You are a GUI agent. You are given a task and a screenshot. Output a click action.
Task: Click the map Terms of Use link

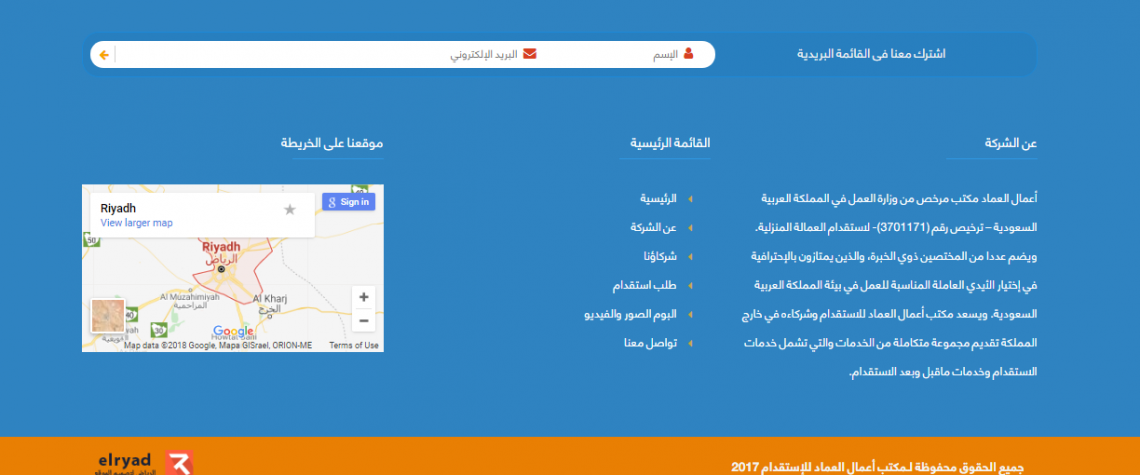coord(353,346)
